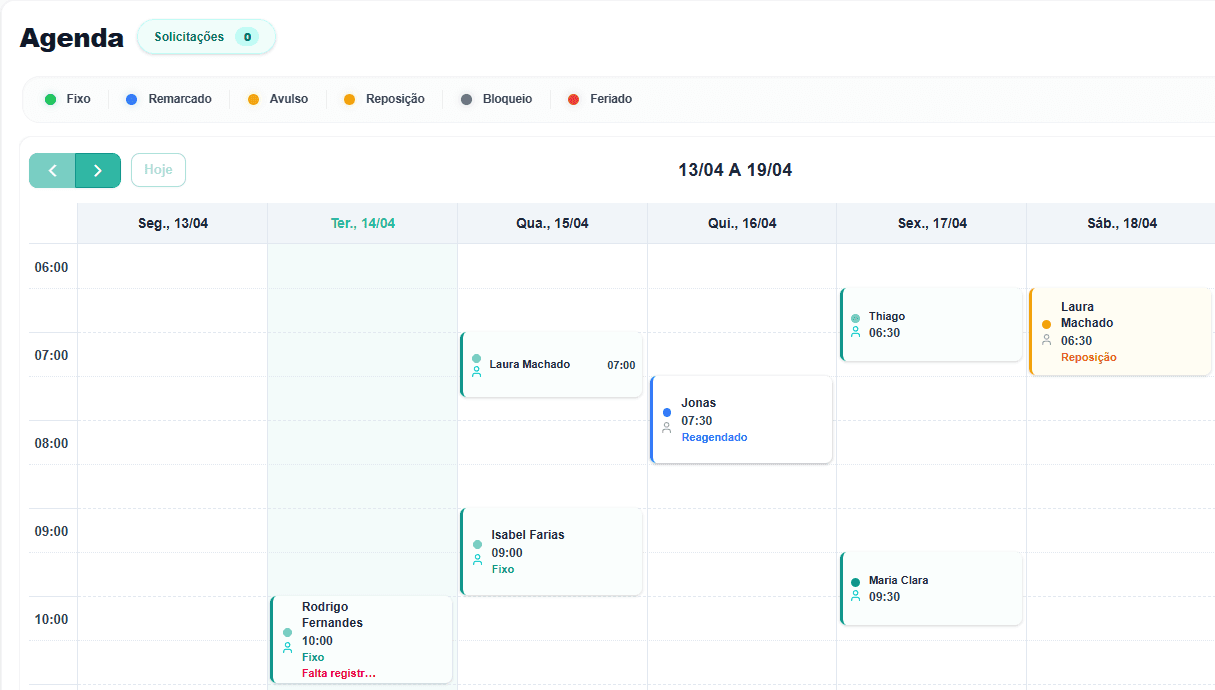Click the Hoje button

pos(158,170)
